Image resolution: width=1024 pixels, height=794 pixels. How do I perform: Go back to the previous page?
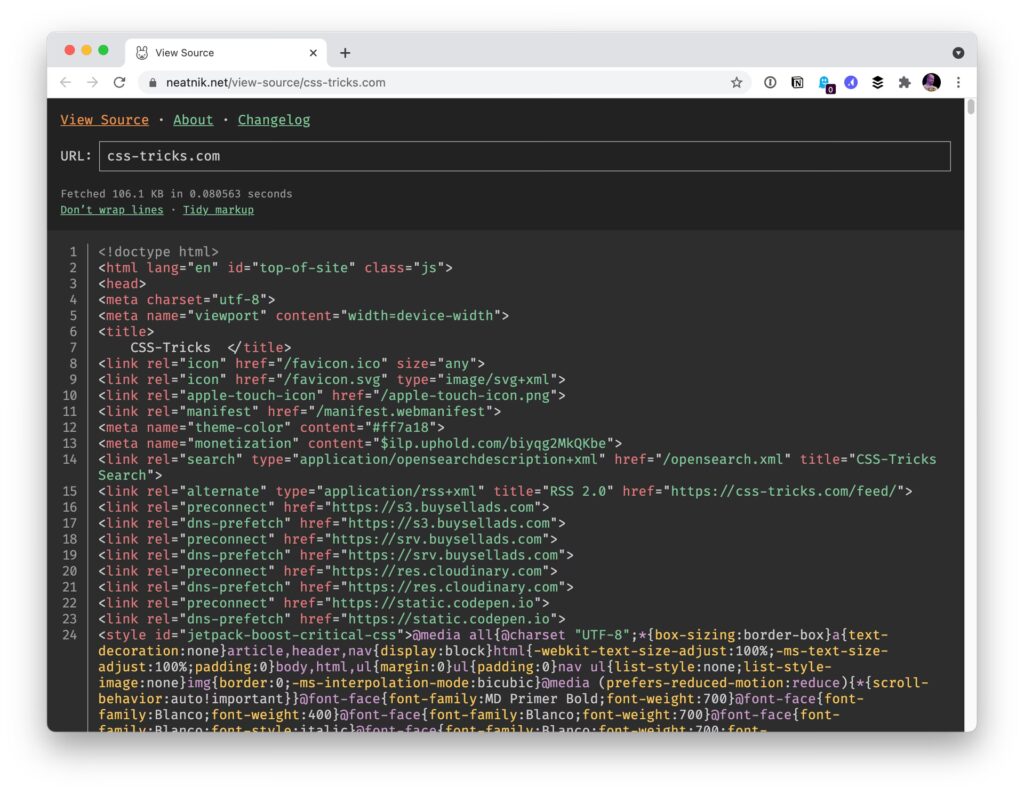tap(66, 83)
